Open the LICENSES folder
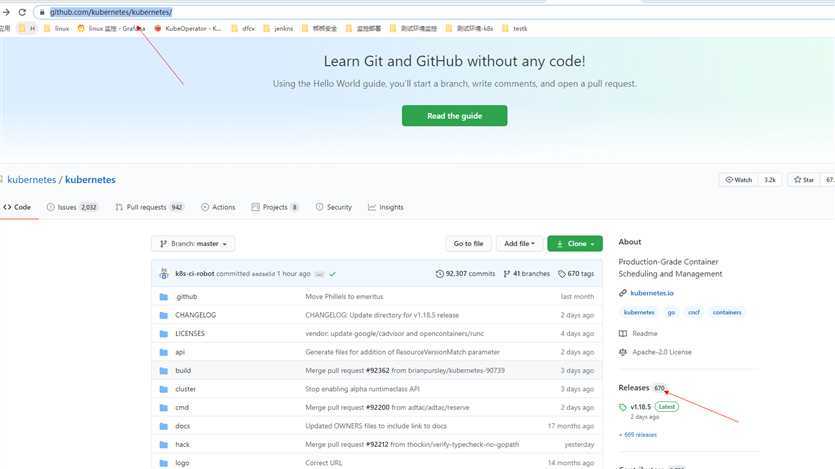Image resolution: width=835 pixels, height=469 pixels. [x=190, y=333]
